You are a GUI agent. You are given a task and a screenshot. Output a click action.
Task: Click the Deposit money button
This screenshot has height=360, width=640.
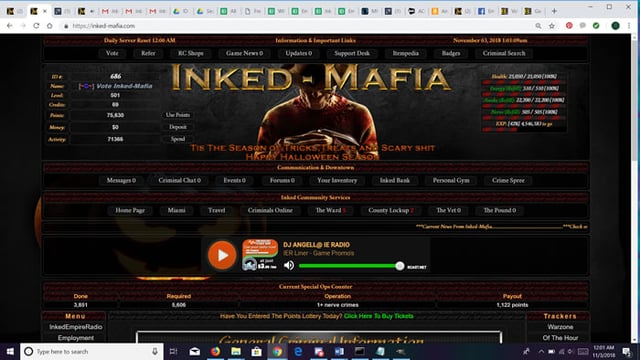(x=178, y=127)
